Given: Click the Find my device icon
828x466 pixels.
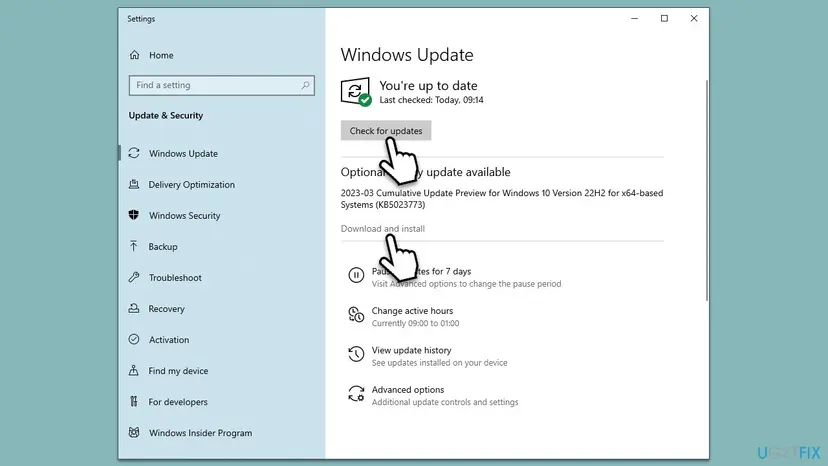Looking at the screenshot, I should [134, 370].
